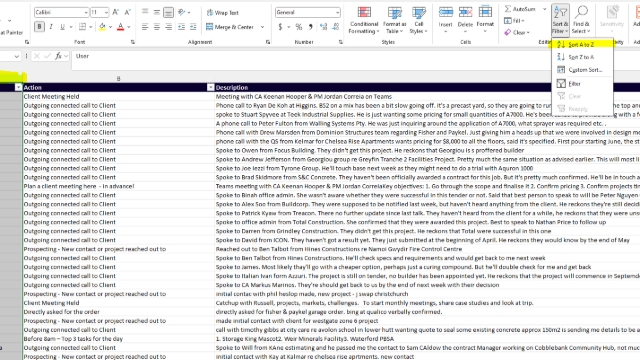
Task: Apply Percent Style
Action: (x=299, y=27)
